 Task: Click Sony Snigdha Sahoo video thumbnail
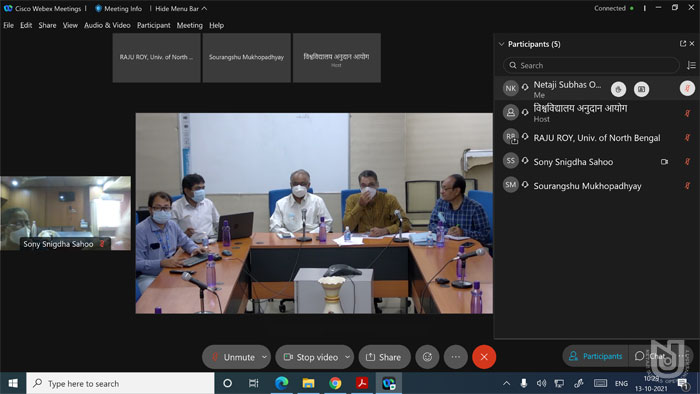(65, 213)
